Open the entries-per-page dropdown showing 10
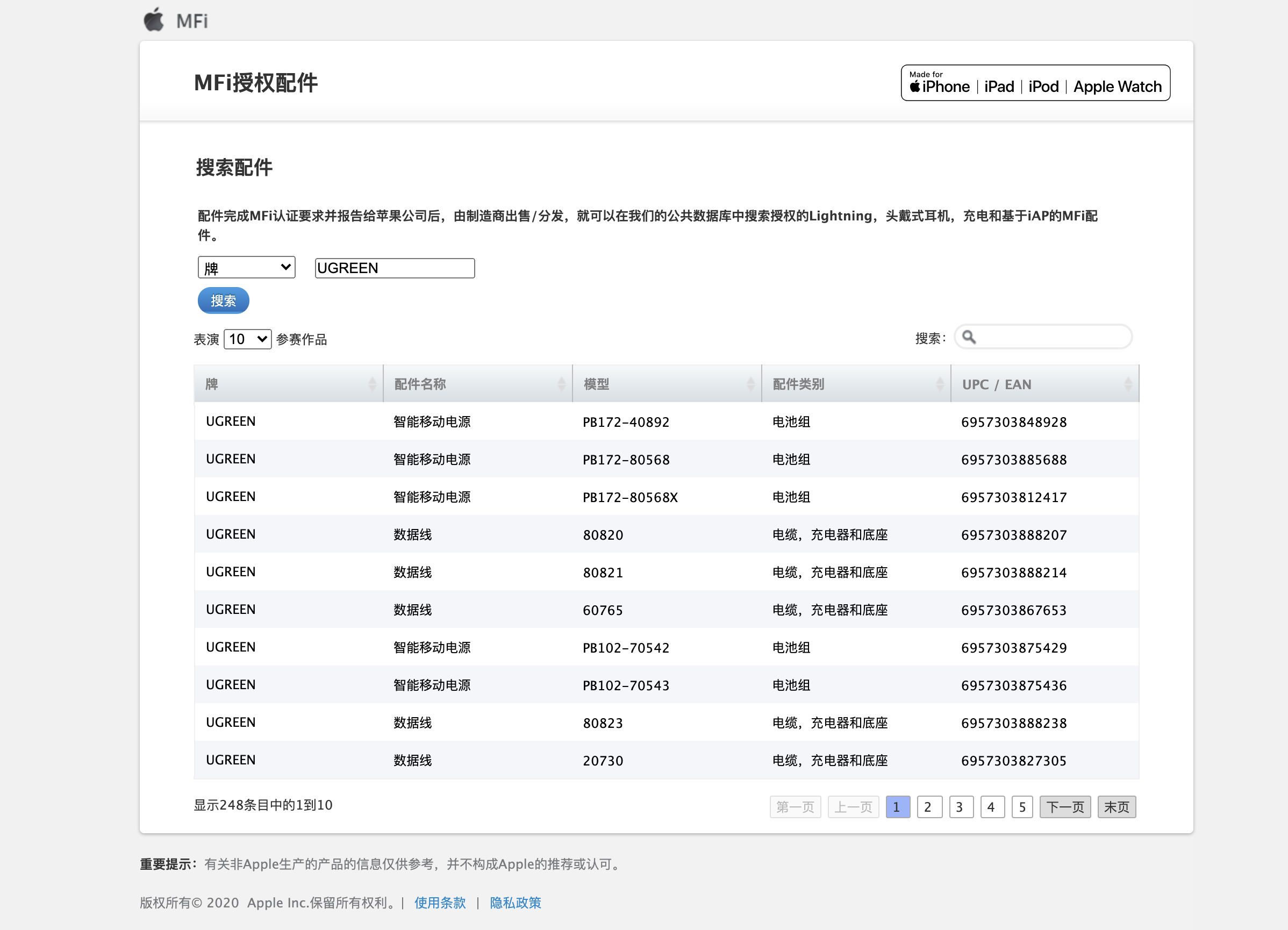 tap(247, 339)
